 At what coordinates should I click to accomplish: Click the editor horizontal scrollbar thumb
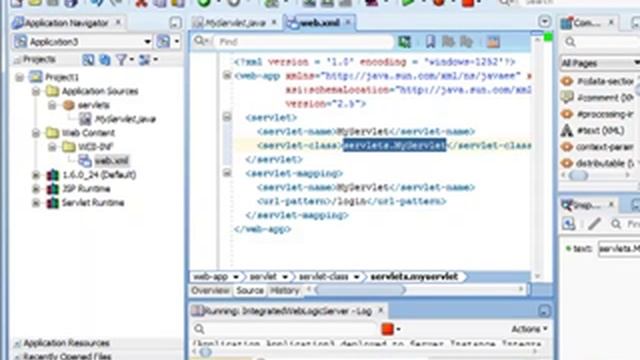coord(361,290)
